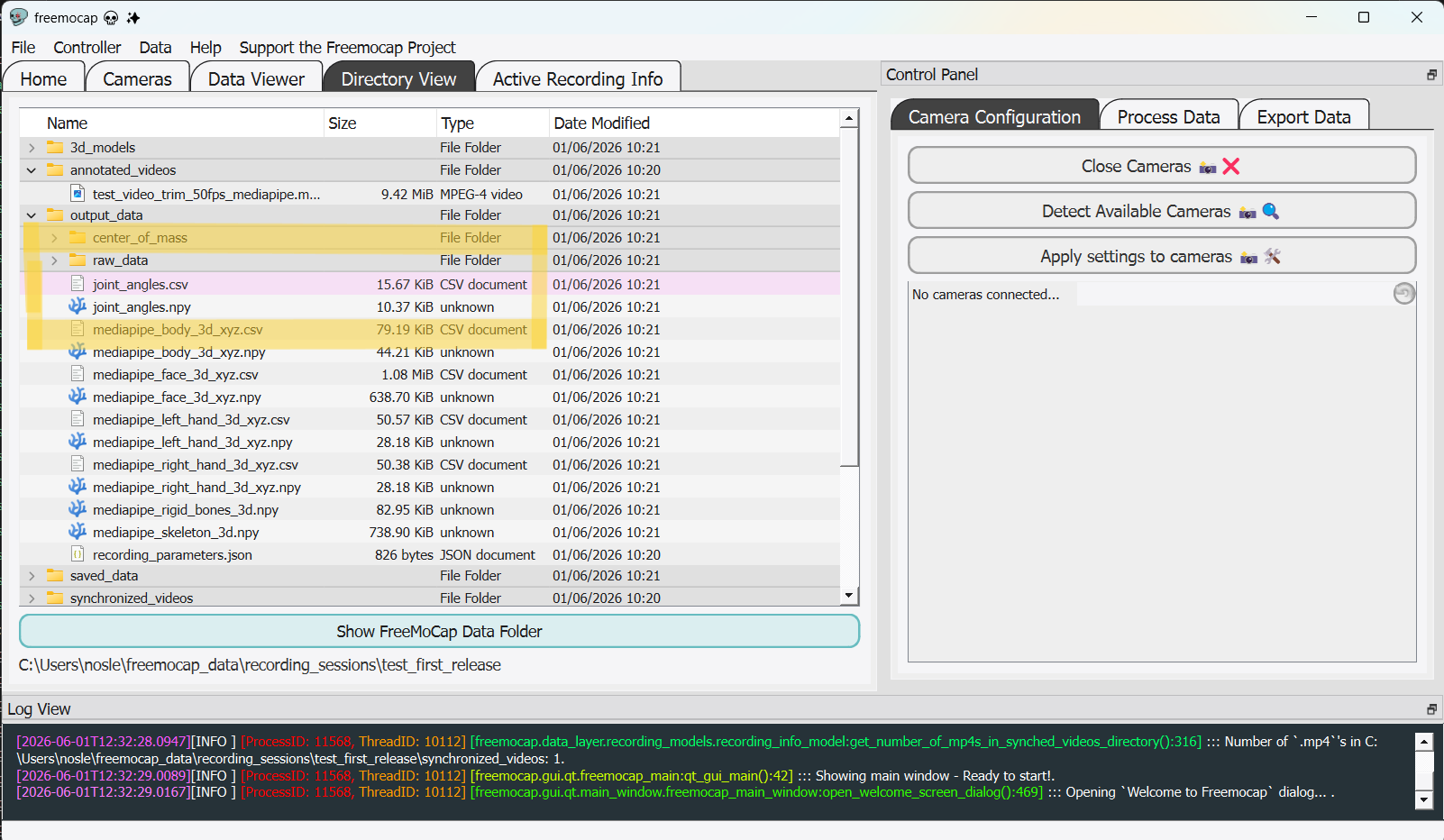Click the output_data folder icon
This screenshot has height=840, width=1444.
(55, 215)
